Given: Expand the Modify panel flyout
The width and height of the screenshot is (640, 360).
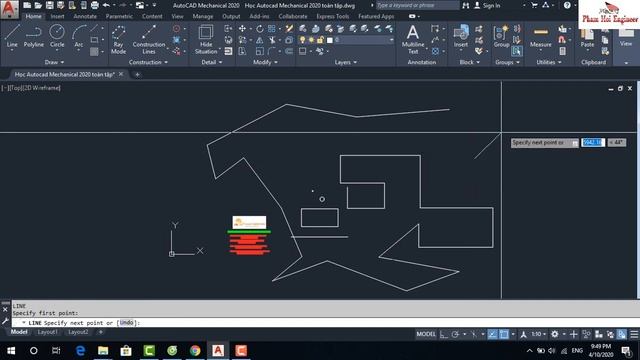Looking at the screenshot, I should tap(265, 62).
